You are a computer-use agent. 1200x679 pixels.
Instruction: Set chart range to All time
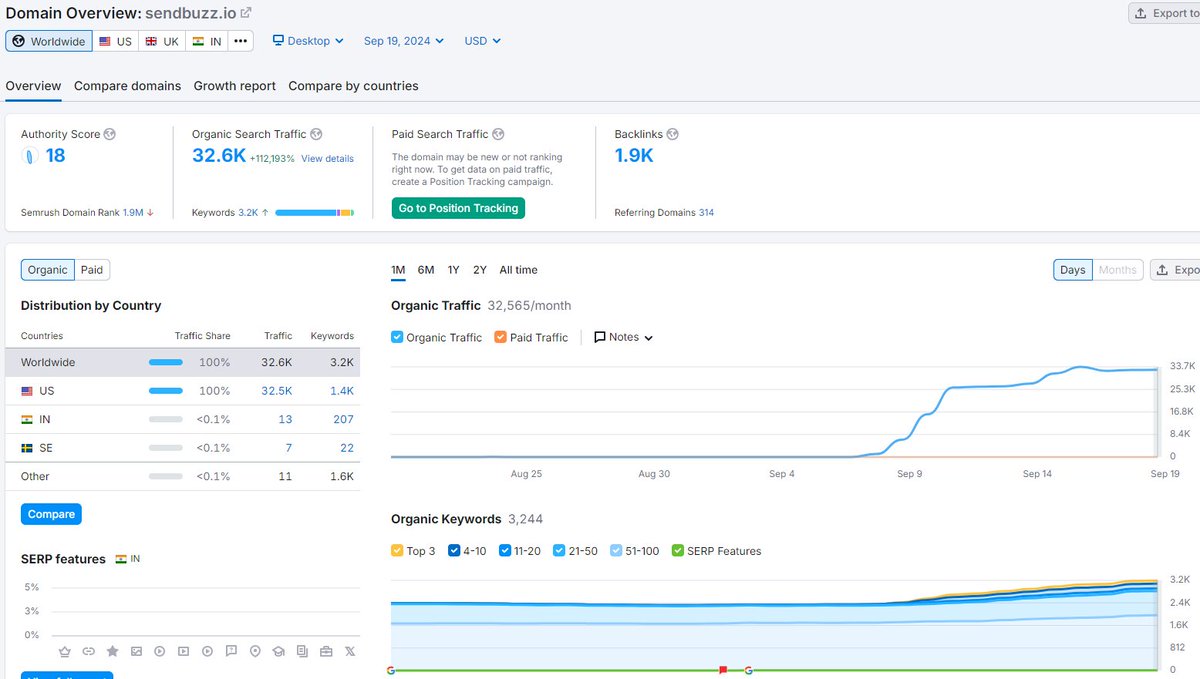(518, 270)
